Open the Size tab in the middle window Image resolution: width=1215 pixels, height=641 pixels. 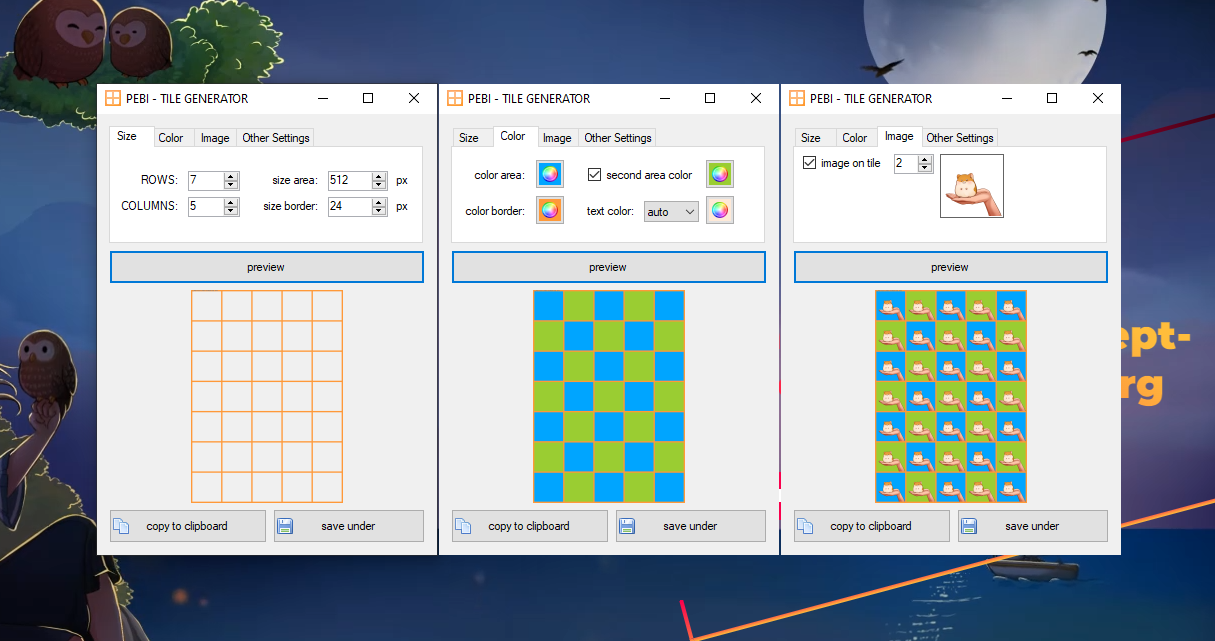(468, 138)
